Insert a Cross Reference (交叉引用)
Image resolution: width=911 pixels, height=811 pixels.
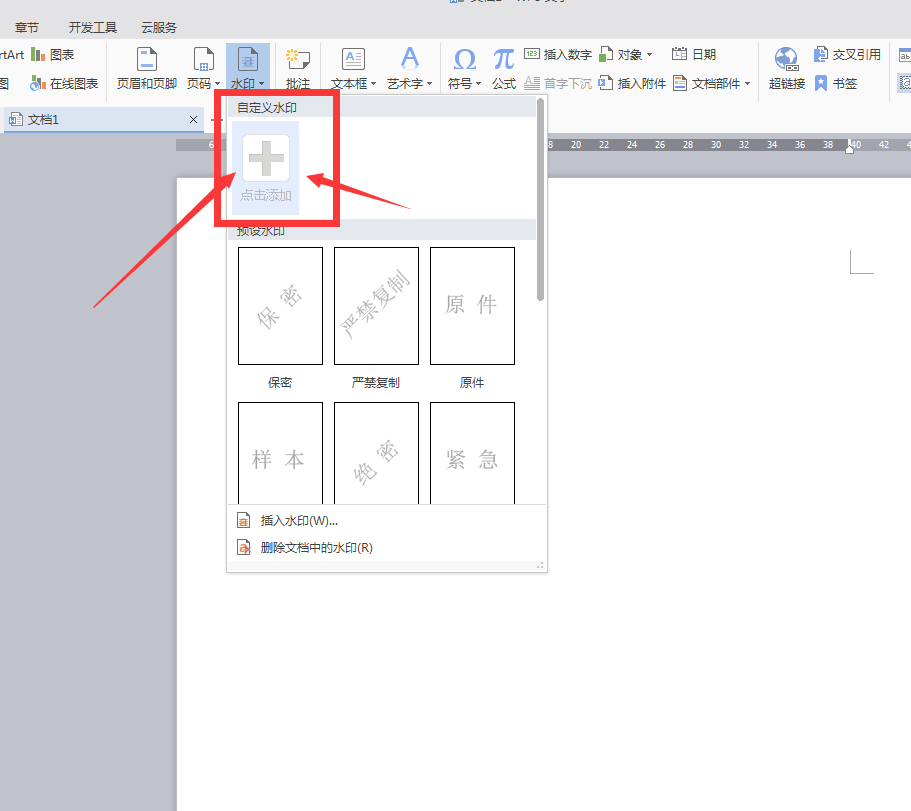847,55
